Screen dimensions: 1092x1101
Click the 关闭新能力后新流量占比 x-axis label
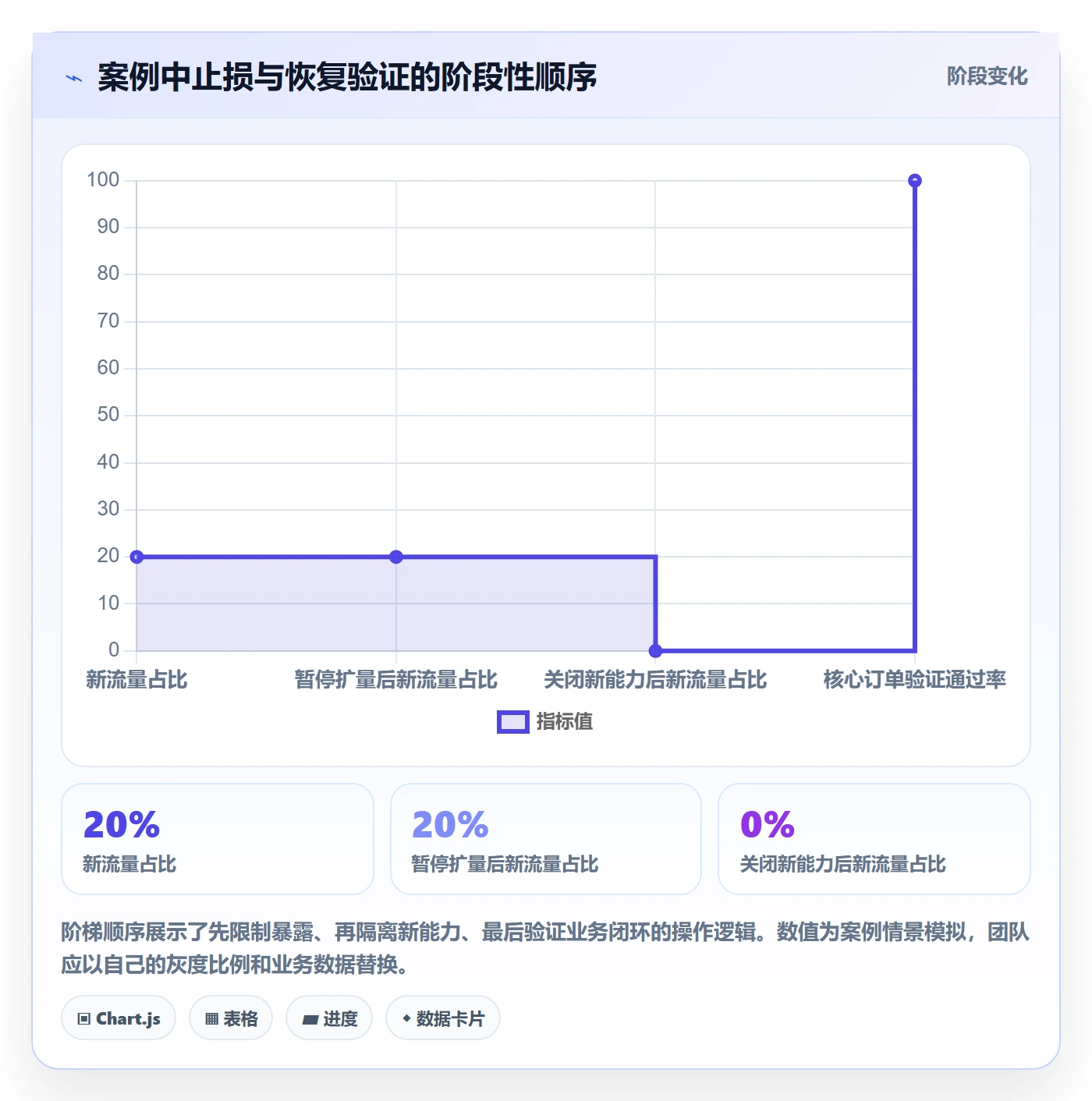(655, 680)
